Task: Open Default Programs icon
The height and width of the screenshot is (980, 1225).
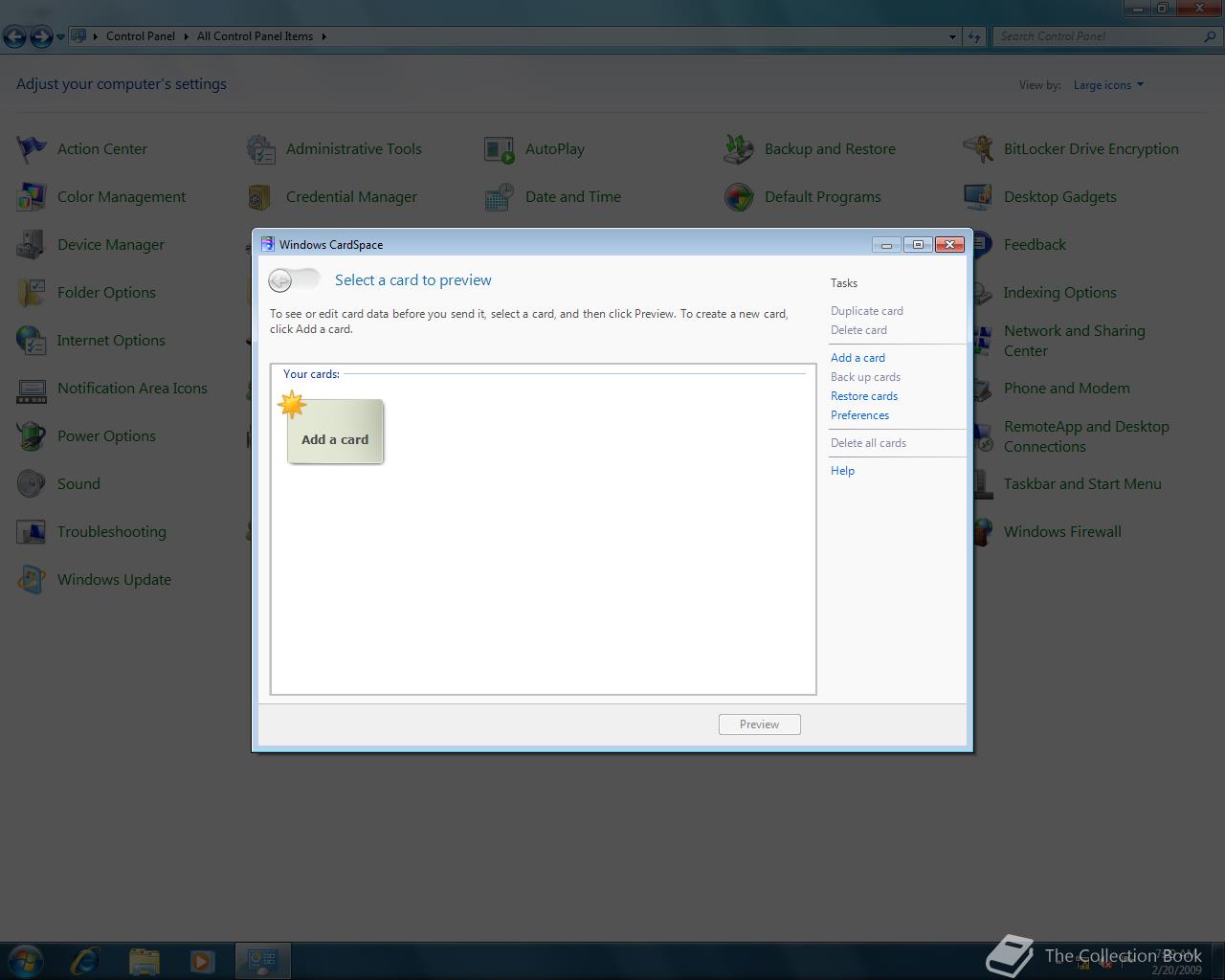Action: pos(739,196)
